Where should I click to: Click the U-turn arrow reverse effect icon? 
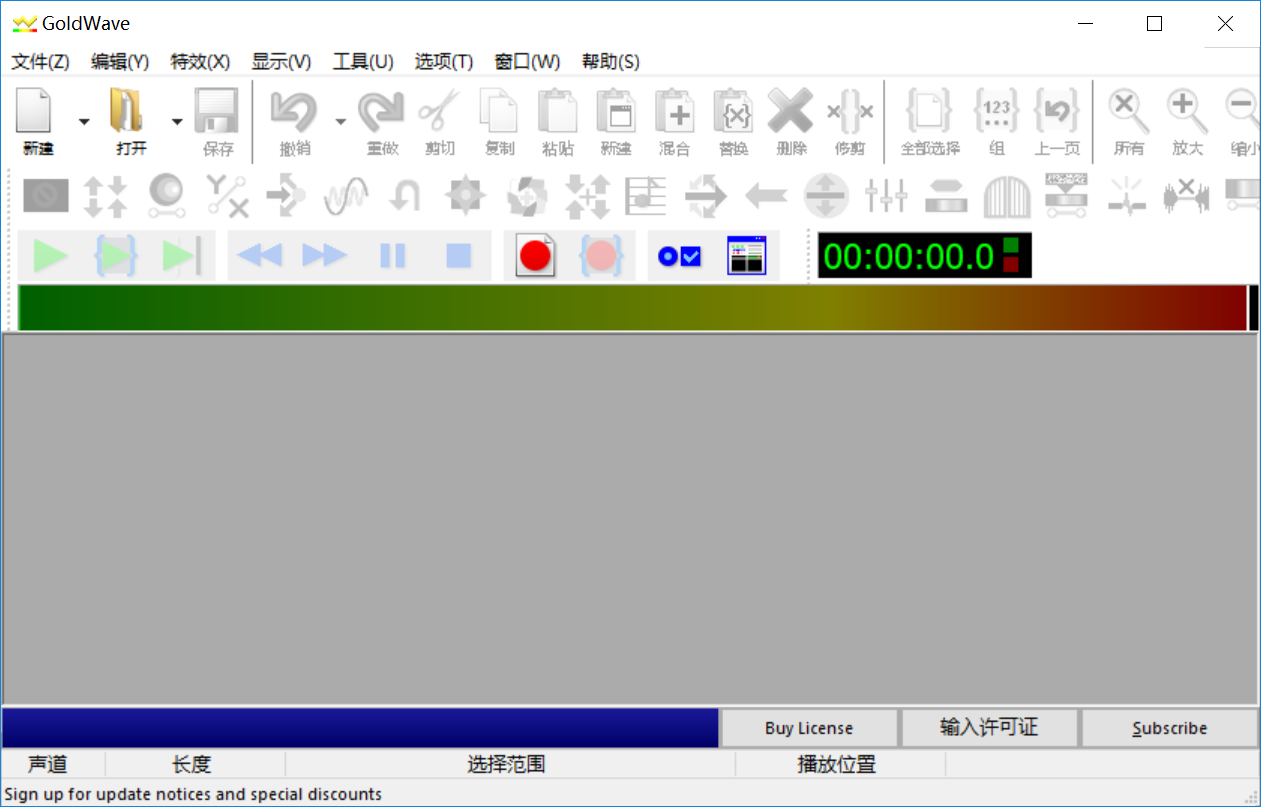tap(405, 196)
